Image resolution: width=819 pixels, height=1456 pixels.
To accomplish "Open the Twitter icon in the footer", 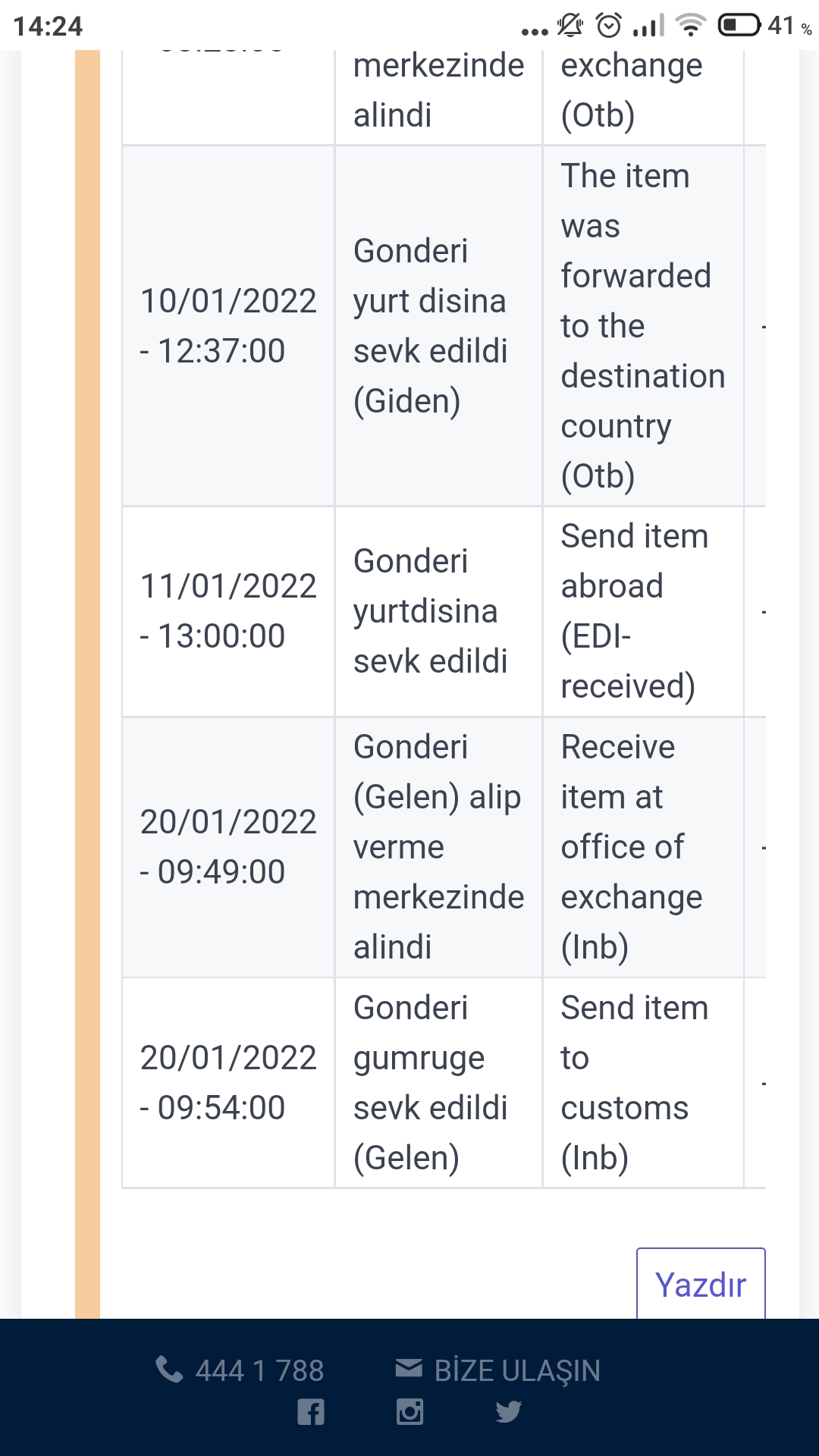I will [x=508, y=1411].
